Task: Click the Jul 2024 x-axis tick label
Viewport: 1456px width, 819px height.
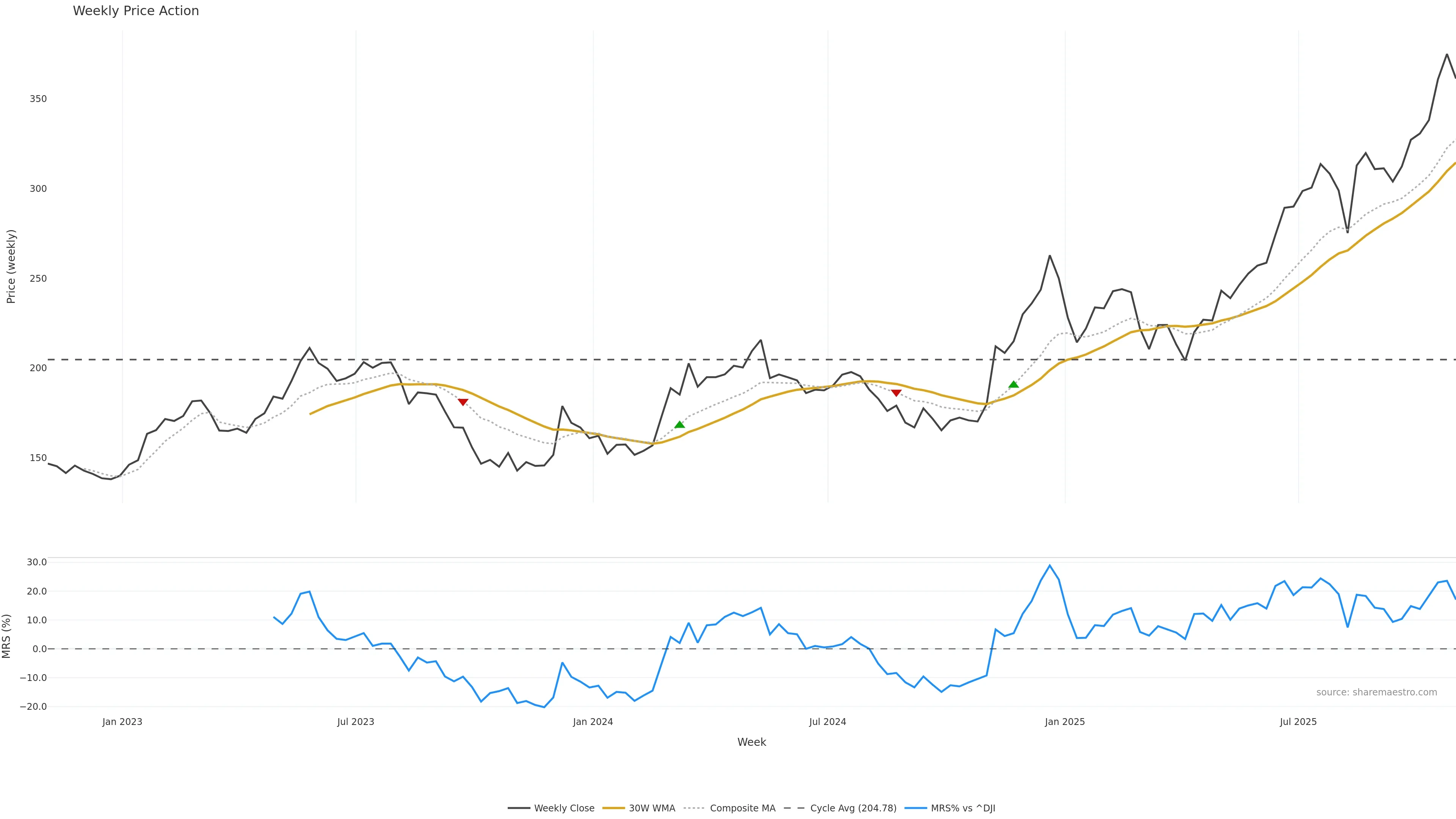Action: [827, 722]
